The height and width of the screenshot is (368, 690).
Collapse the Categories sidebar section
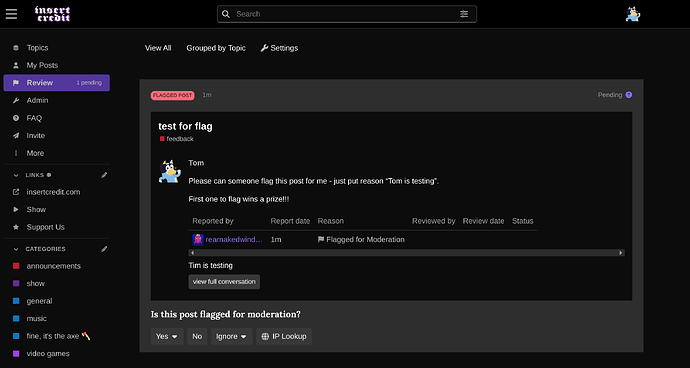(16, 249)
